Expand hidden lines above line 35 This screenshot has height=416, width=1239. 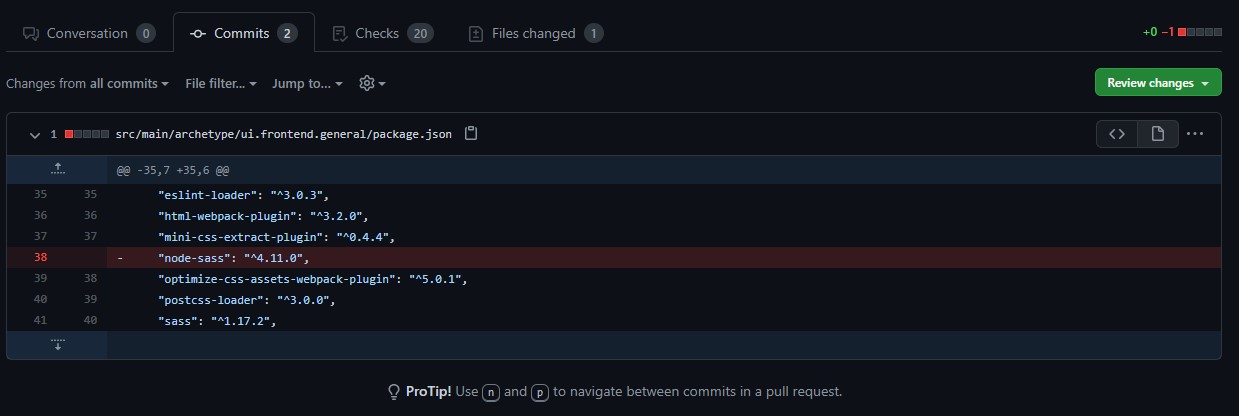57,169
